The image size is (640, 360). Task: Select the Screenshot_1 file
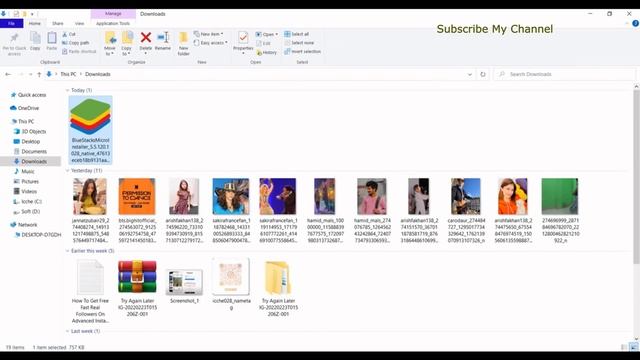(184, 285)
